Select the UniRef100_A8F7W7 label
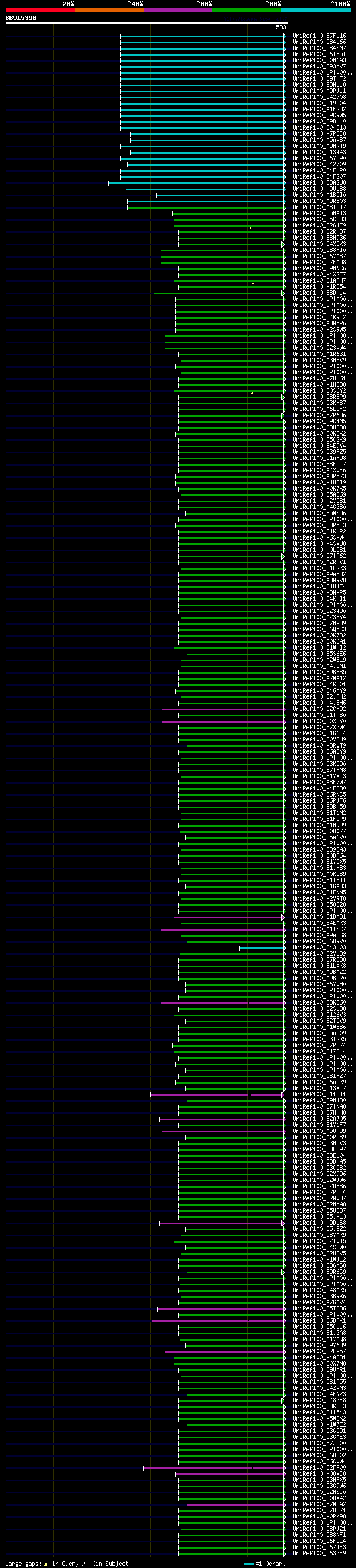356x1568 pixels. pos(319,783)
